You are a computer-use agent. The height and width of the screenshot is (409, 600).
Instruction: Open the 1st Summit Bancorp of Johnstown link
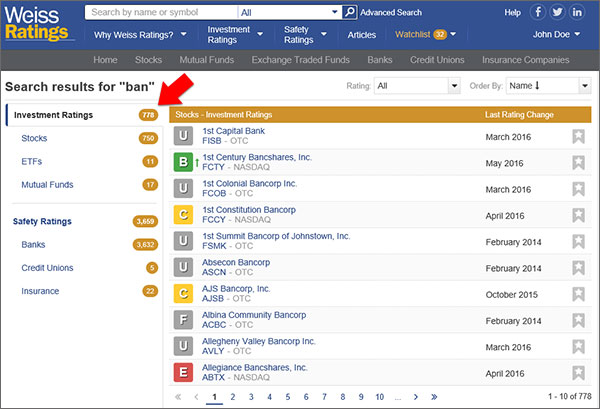pos(276,236)
